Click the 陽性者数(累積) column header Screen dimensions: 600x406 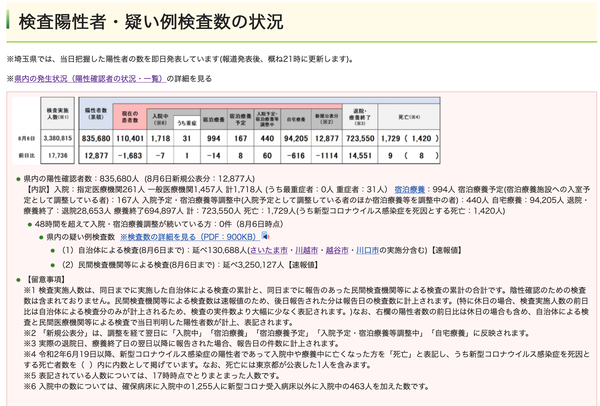point(96,113)
